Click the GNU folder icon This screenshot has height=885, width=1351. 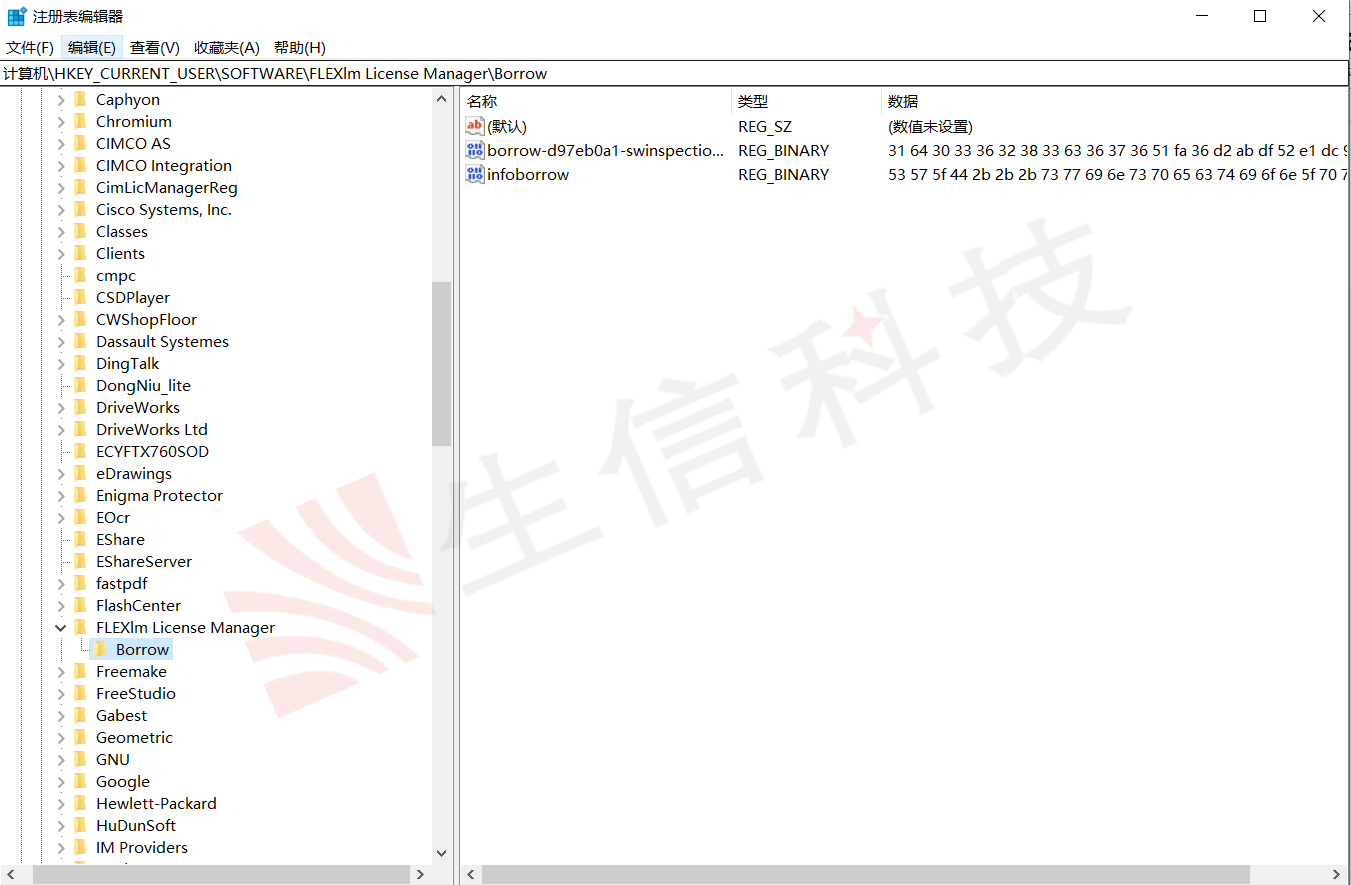click(81, 759)
